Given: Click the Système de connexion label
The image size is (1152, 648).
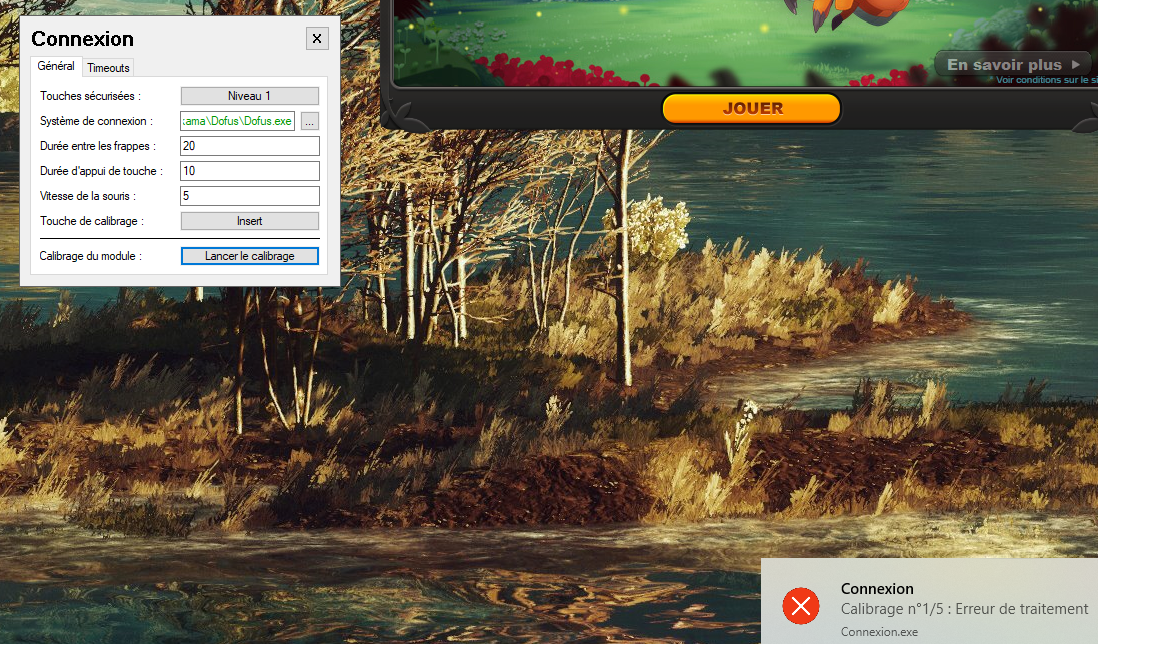Looking at the screenshot, I should pyautogui.click(x=96, y=121).
